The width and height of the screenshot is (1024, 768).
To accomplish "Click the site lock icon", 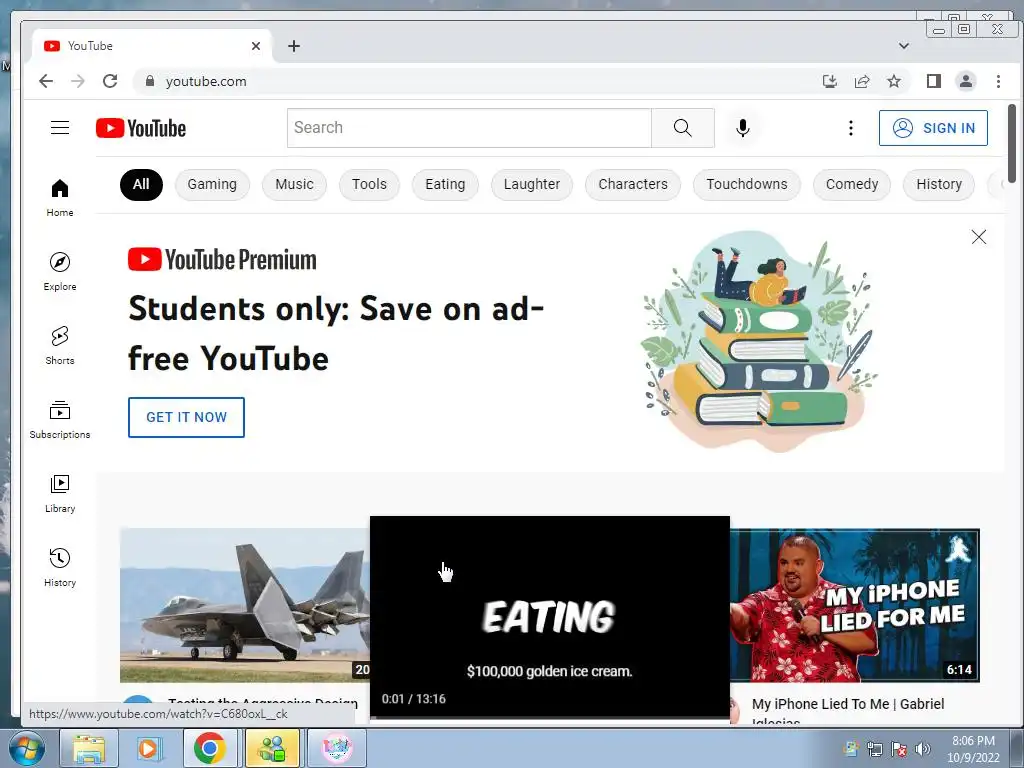I will pyautogui.click(x=150, y=81).
